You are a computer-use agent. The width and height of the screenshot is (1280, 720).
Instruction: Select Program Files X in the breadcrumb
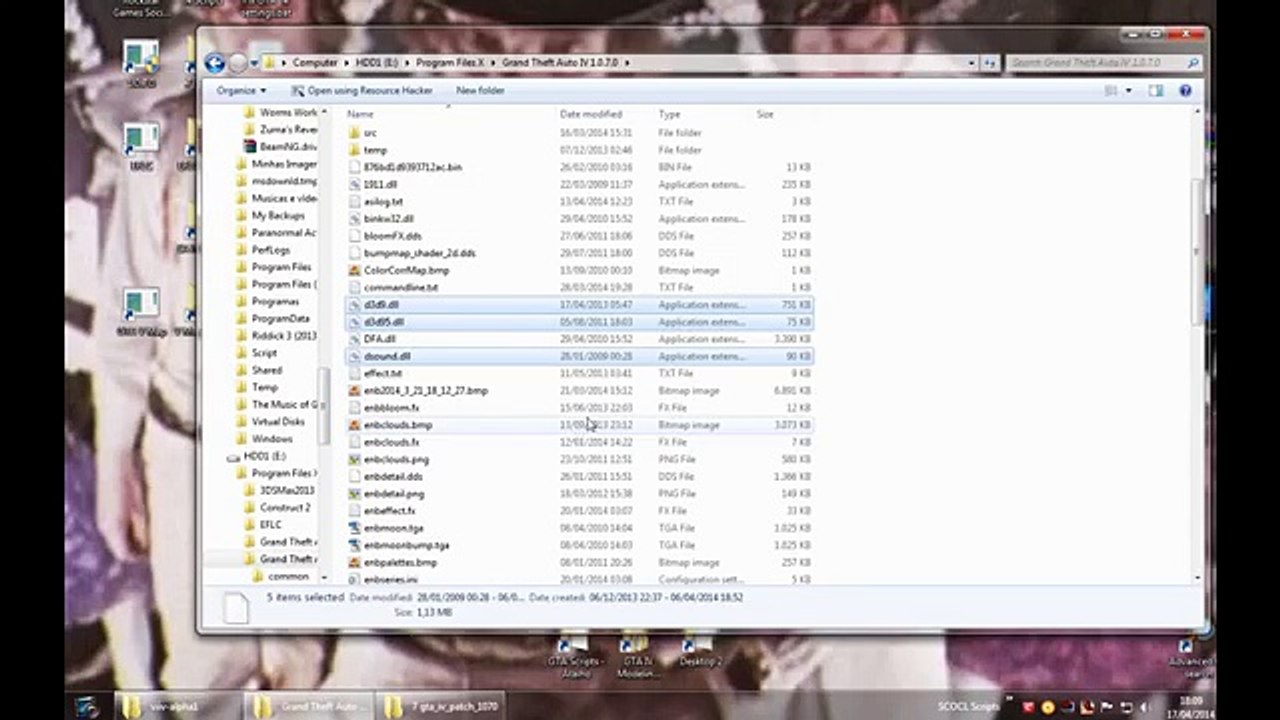[x=450, y=63]
